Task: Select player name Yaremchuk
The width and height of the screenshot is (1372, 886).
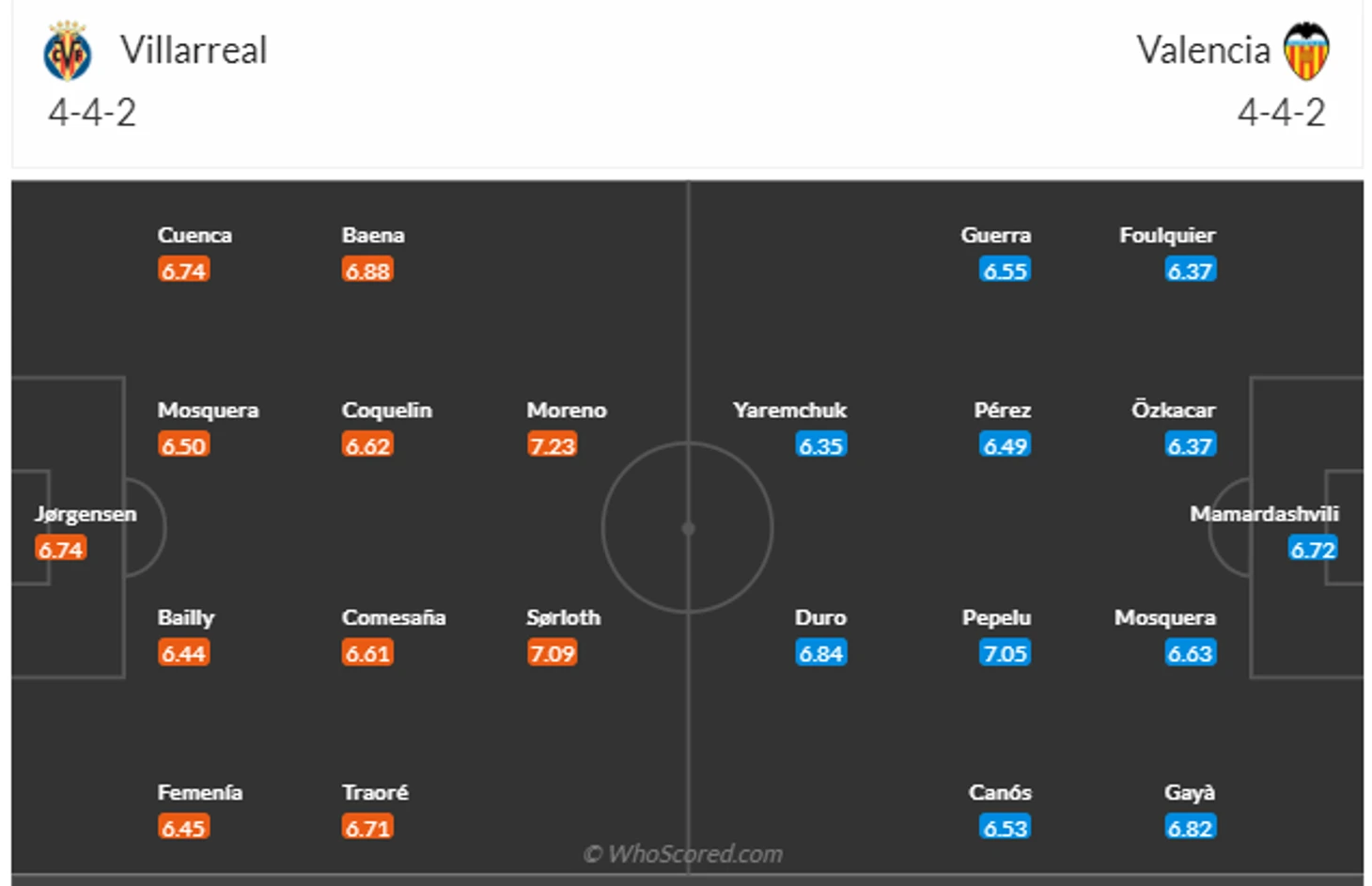Action: click(x=789, y=411)
